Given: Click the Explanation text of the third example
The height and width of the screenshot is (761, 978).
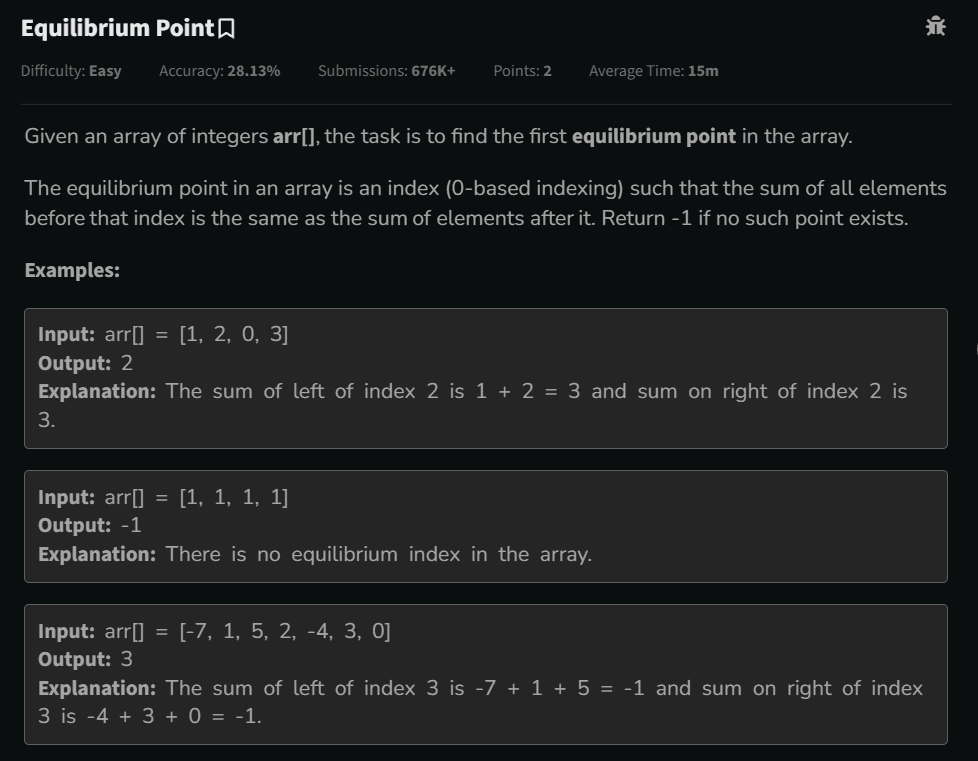Looking at the screenshot, I should coord(97,688).
